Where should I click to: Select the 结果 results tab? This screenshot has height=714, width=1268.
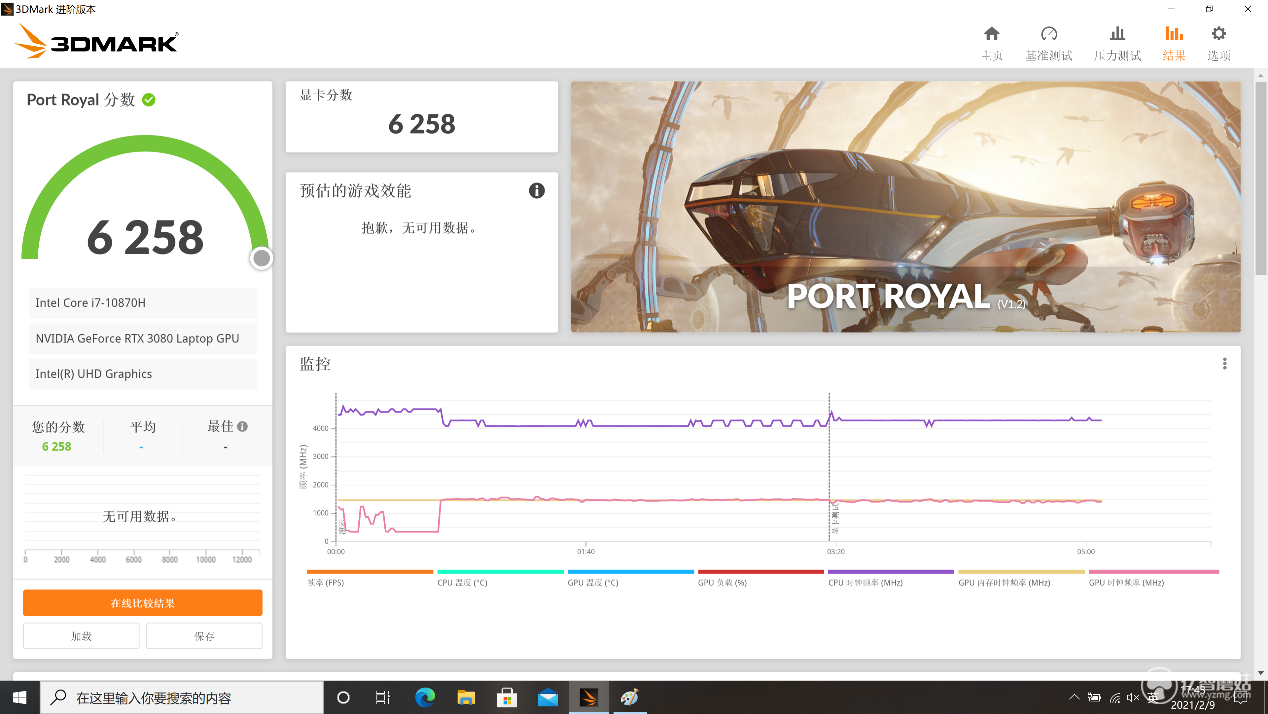tap(1174, 43)
